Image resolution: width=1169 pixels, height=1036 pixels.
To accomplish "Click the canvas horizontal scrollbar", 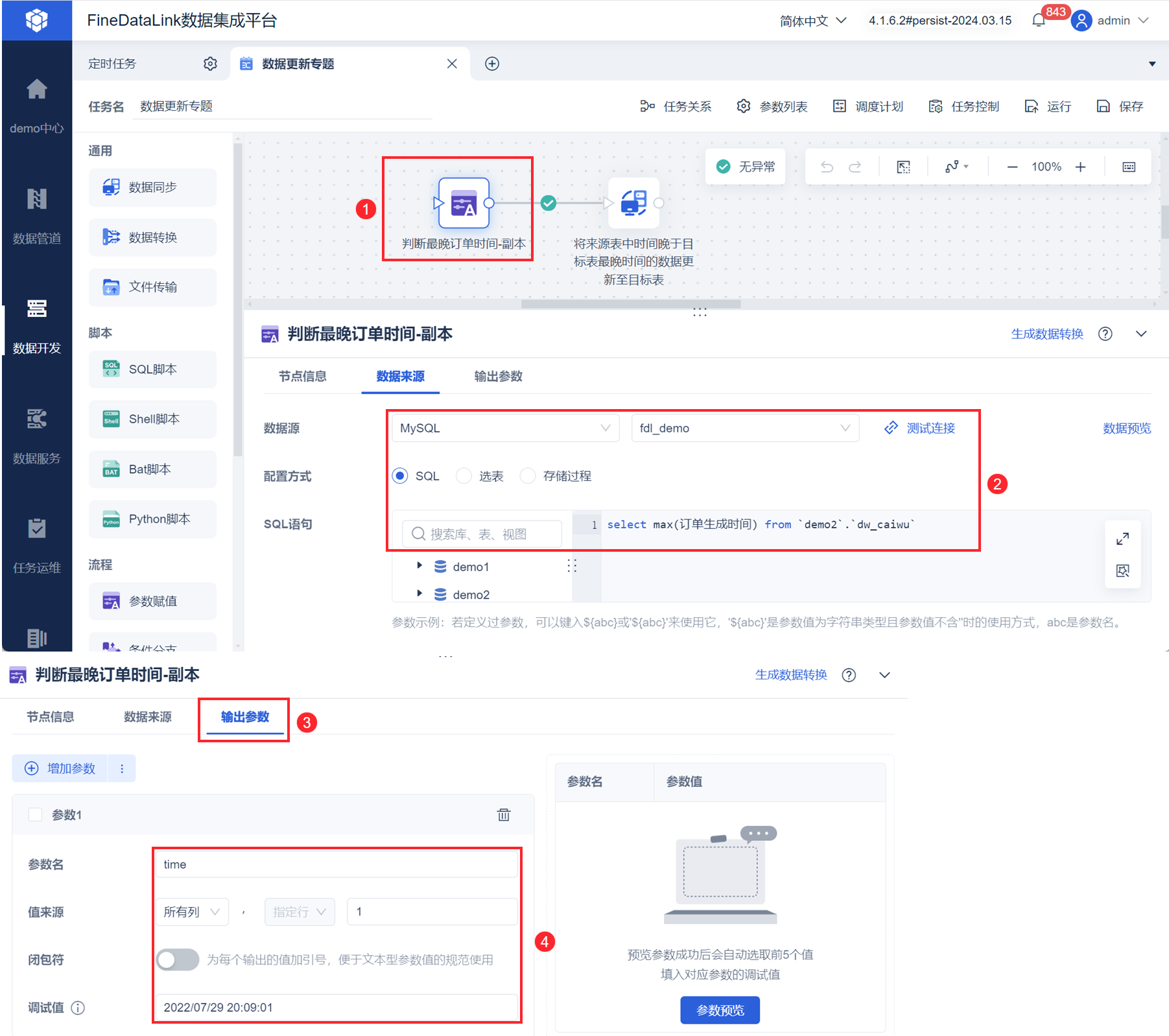I will (631, 303).
